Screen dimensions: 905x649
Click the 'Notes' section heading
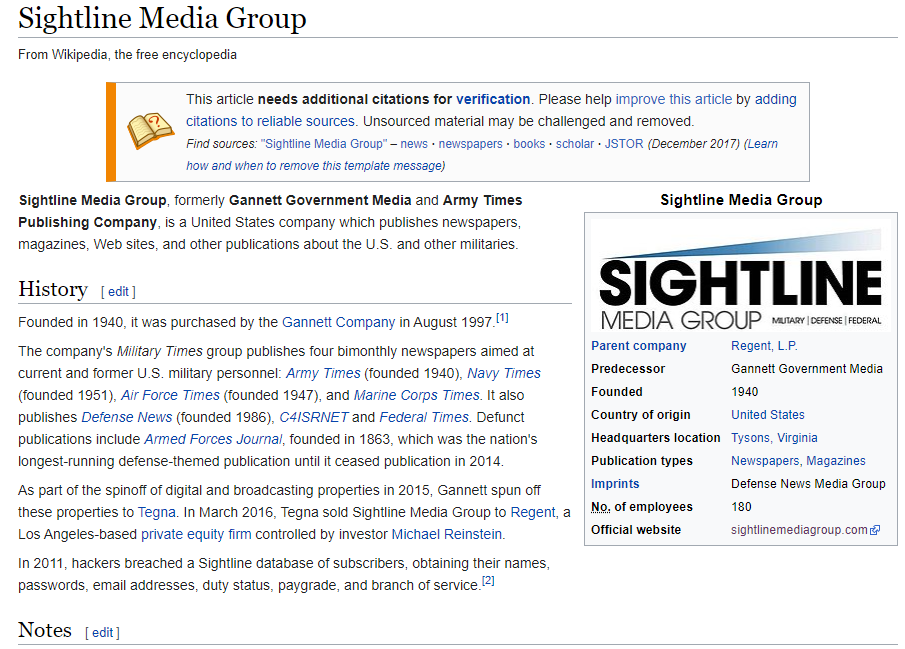click(45, 630)
